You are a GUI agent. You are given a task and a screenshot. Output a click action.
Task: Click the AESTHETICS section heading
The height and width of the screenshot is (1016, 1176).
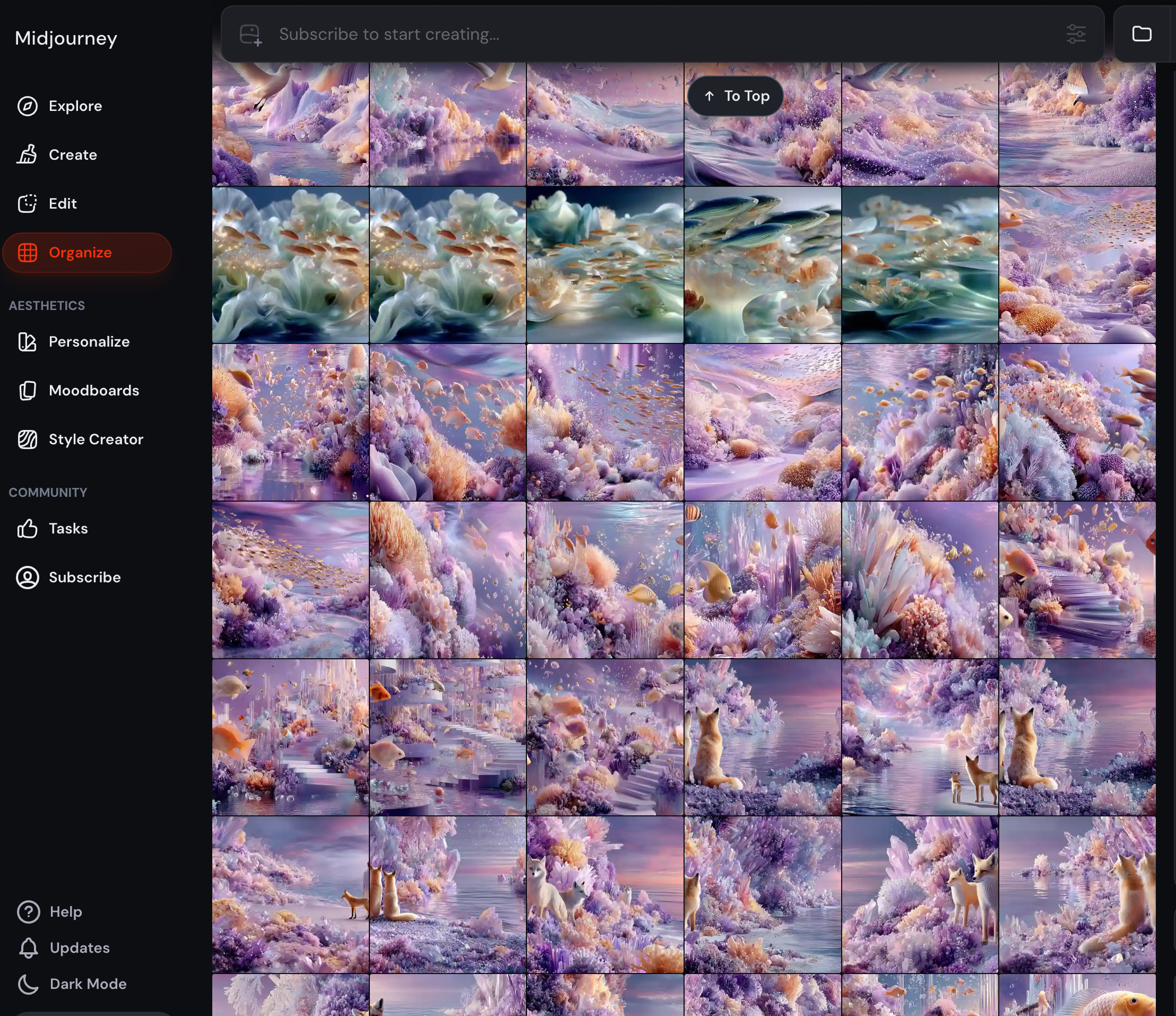tap(47, 306)
